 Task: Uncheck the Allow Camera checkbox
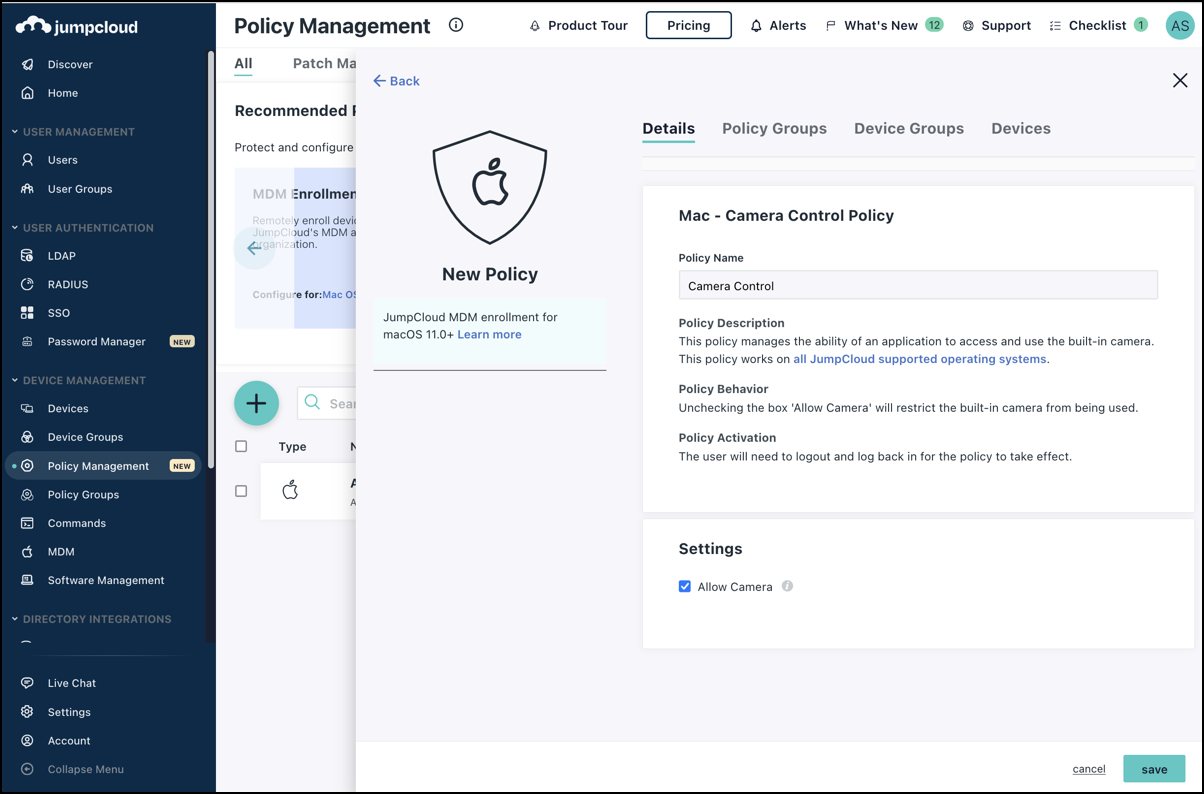(685, 587)
